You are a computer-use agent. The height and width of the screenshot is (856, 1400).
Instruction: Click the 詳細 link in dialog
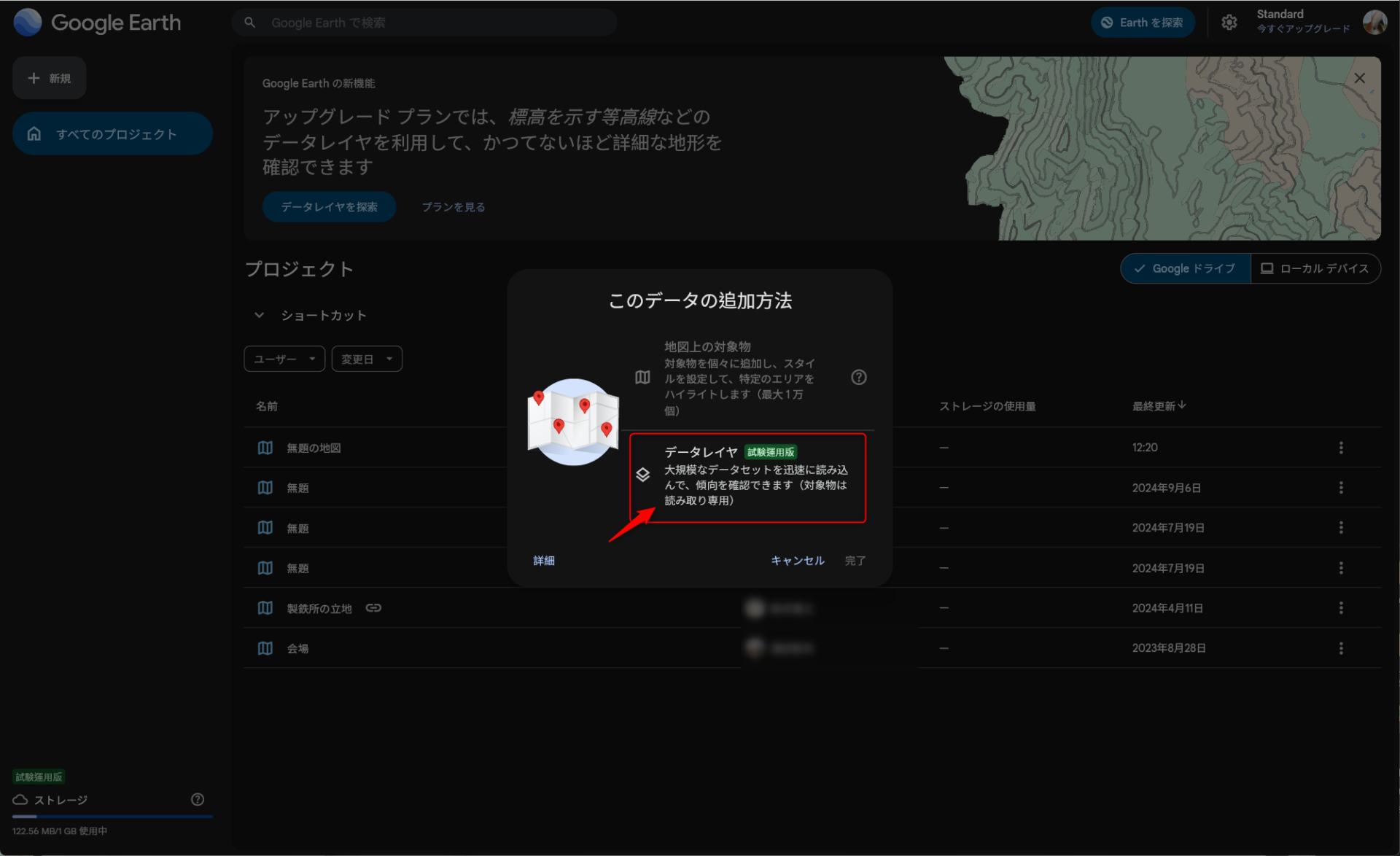(544, 560)
